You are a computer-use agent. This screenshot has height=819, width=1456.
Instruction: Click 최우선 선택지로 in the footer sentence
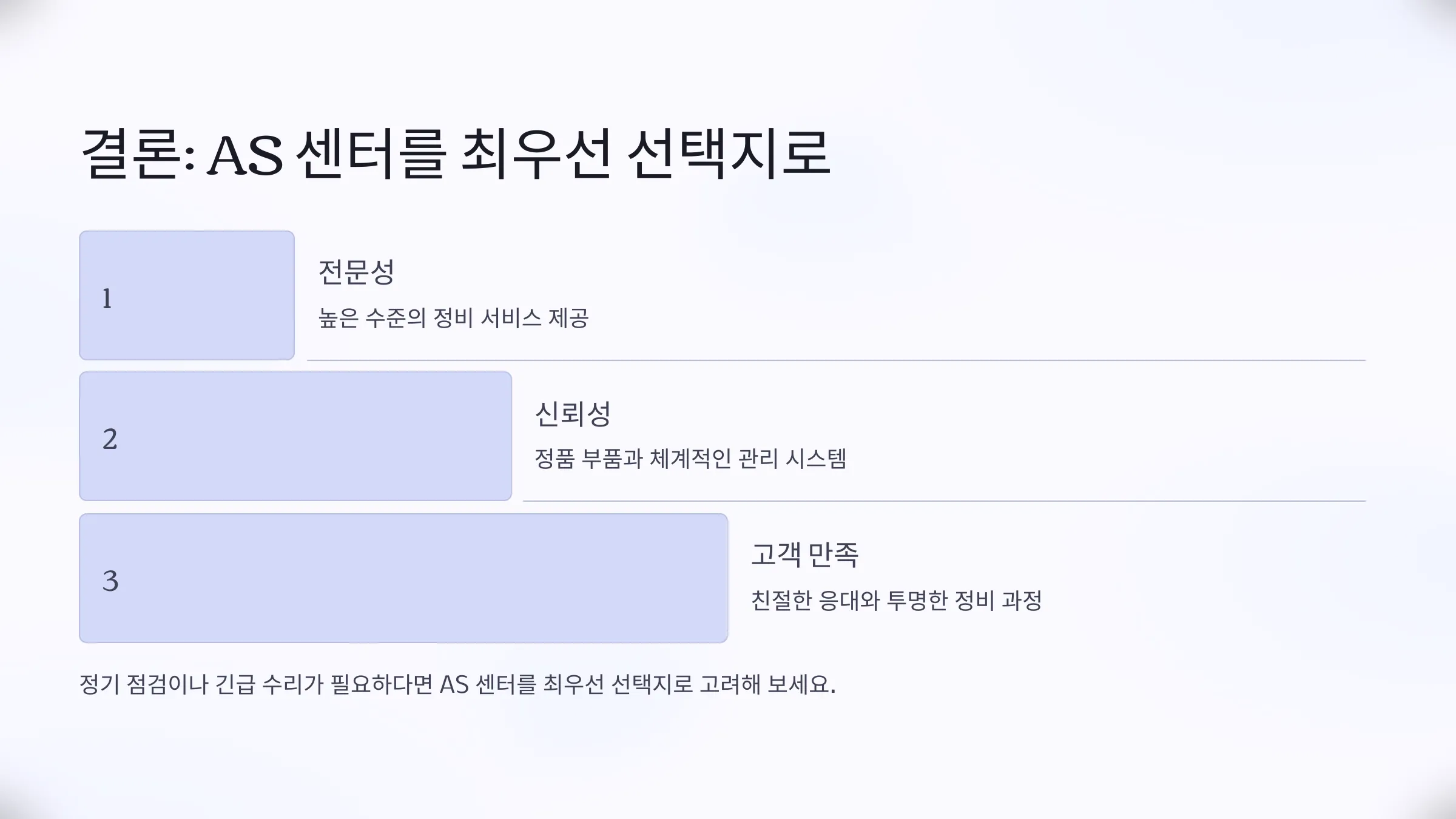coord(618,684)
